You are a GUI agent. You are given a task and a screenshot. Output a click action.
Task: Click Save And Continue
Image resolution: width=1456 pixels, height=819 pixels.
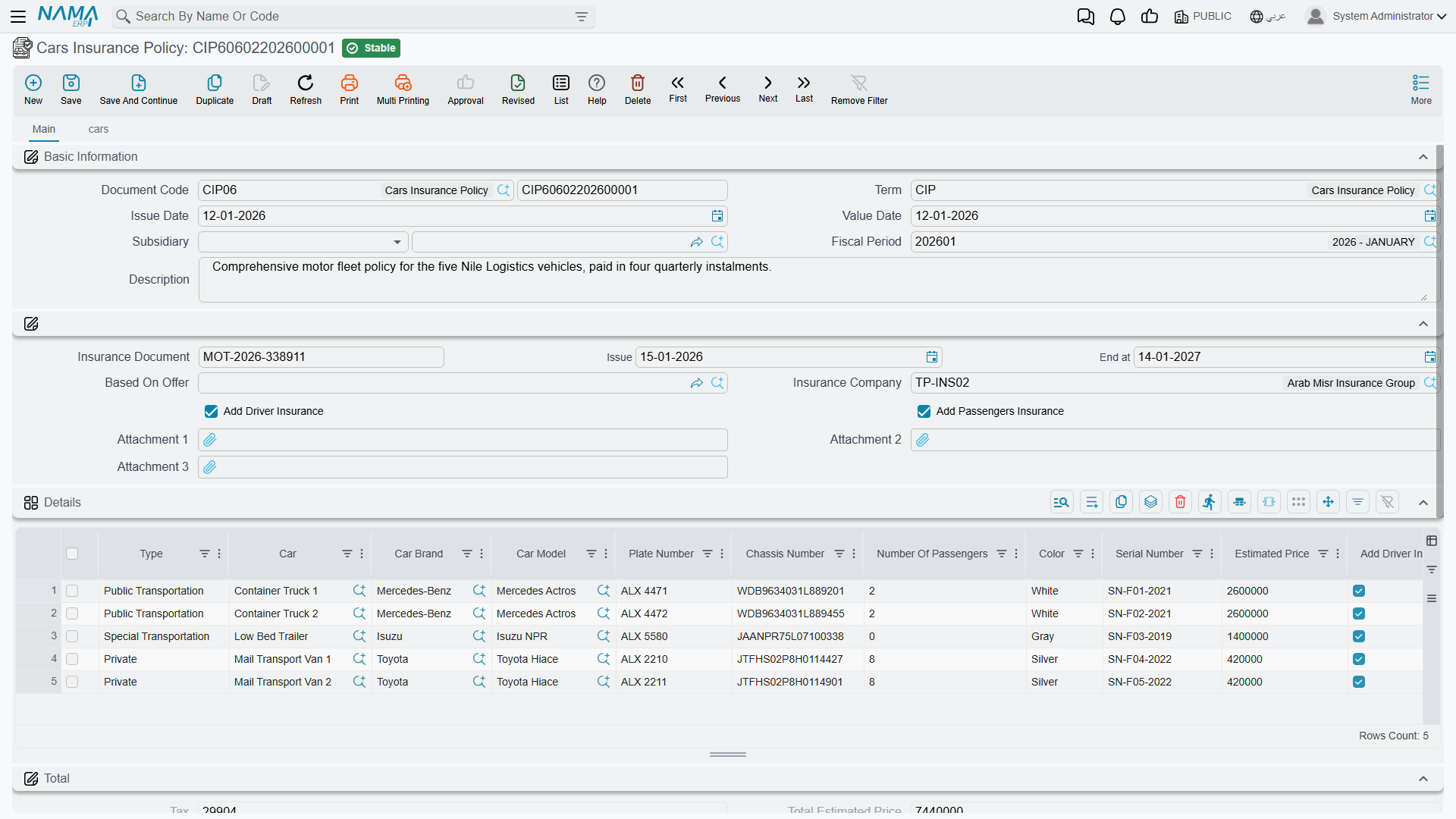pyautogui.click(x=139, y=89)
